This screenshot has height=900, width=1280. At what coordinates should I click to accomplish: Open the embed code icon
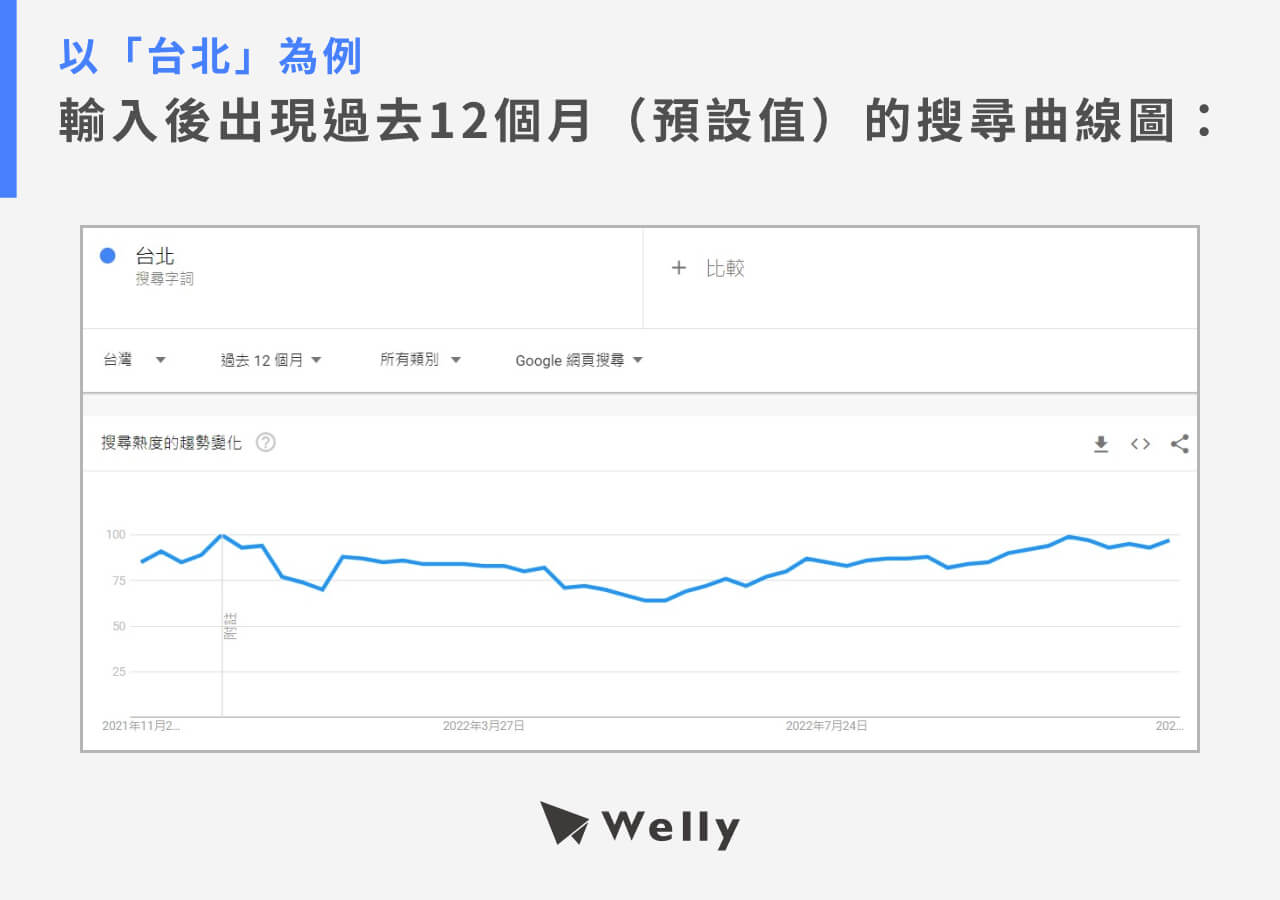pos(1140,444)
